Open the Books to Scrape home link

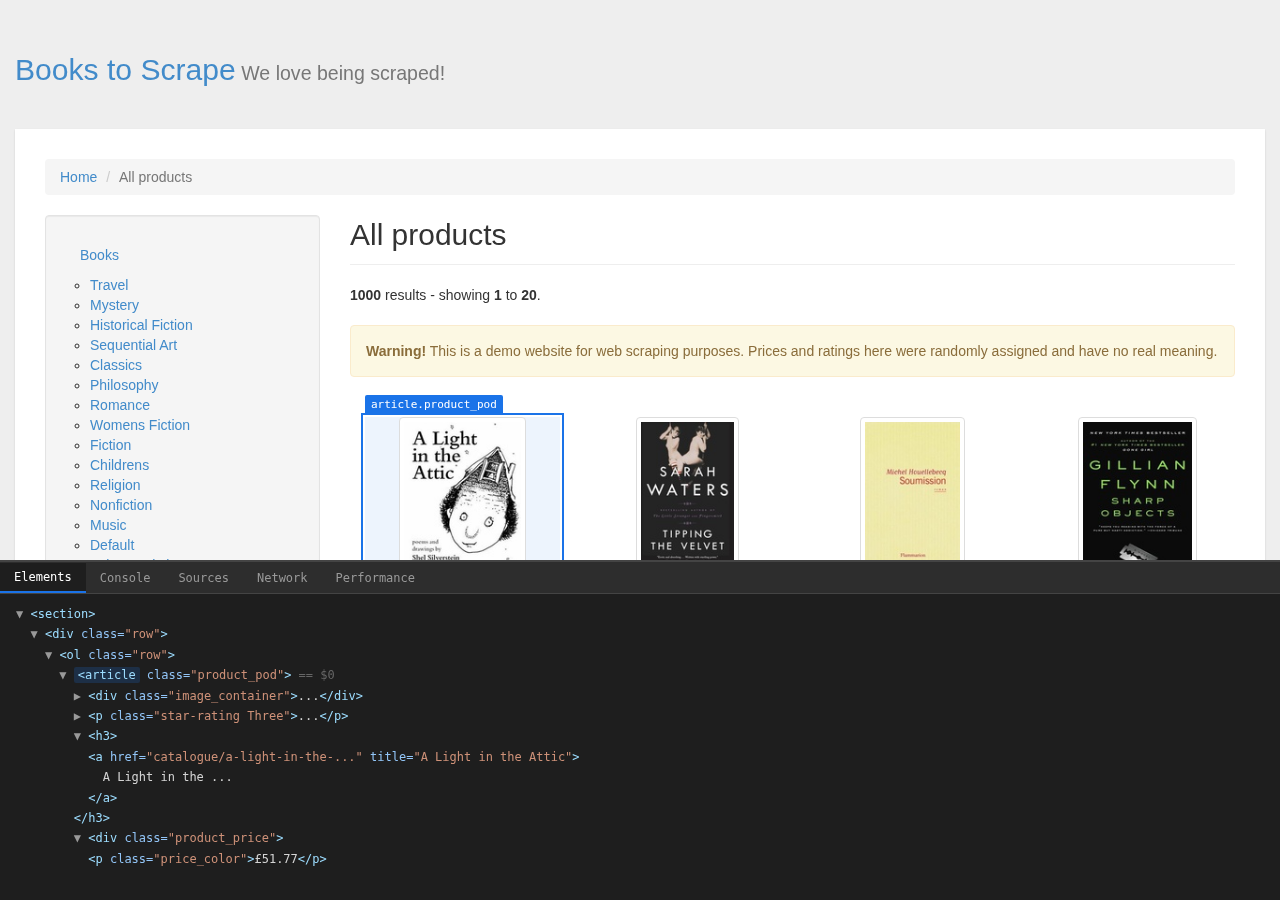point(125,70)
